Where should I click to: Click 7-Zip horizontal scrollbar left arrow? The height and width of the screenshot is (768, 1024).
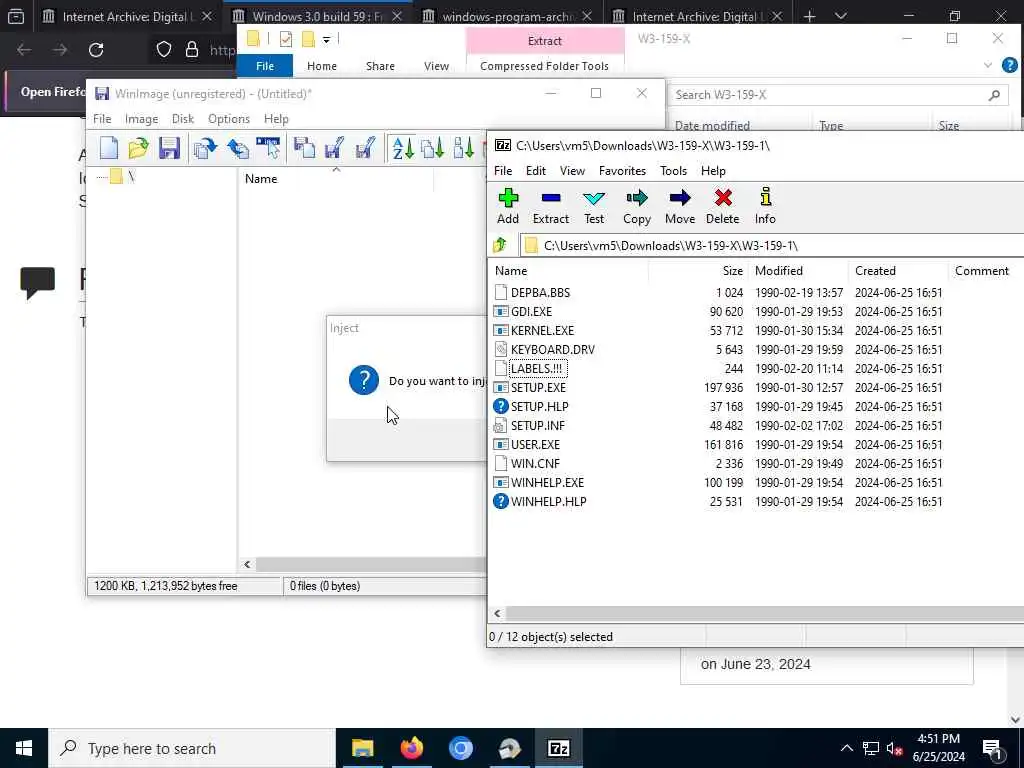click(x=497, y=613)
